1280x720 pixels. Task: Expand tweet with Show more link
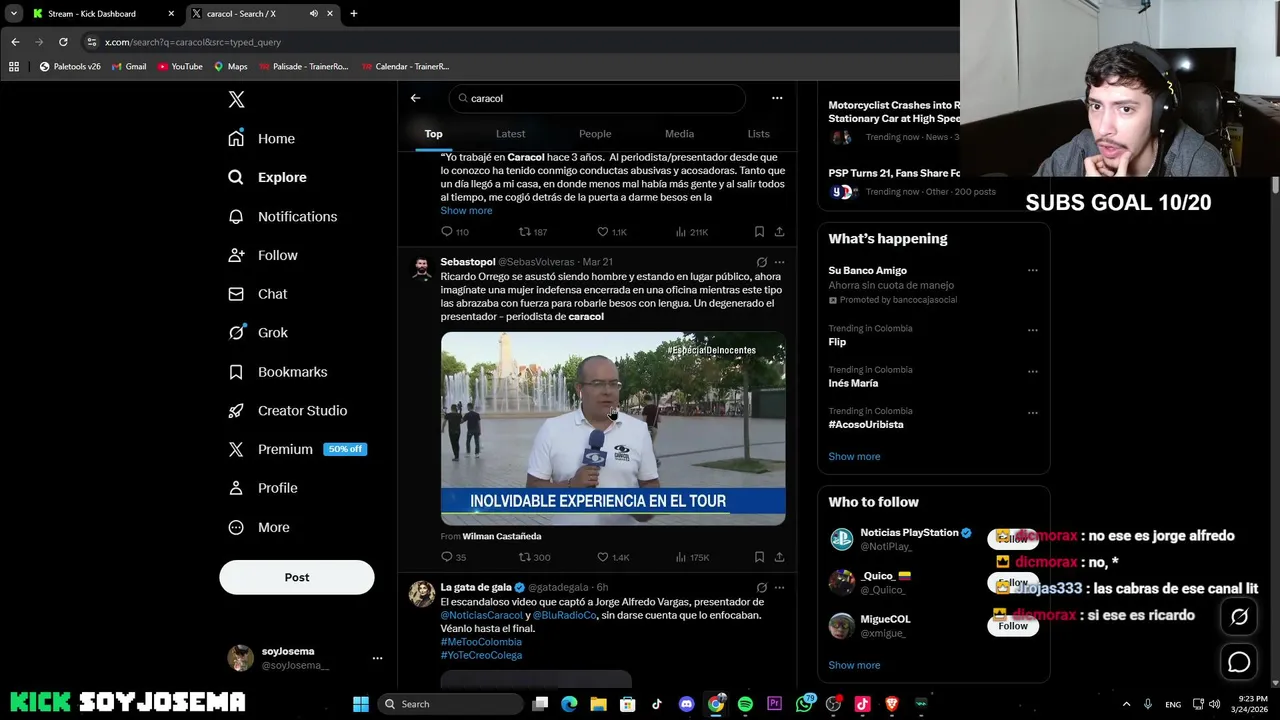[x=466, y=211]
